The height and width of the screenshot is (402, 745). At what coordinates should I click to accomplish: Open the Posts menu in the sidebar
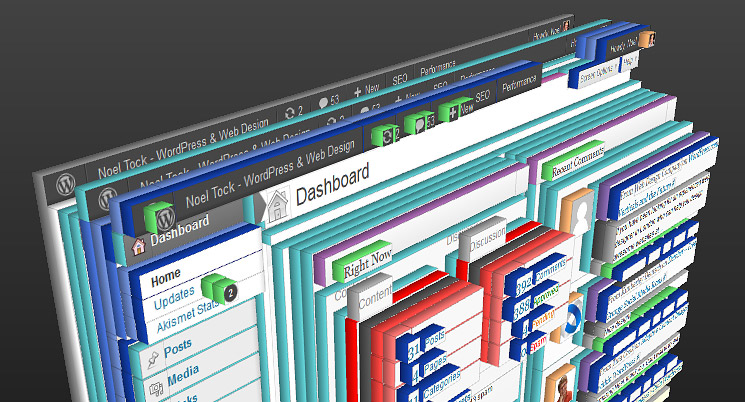pos(178,349)
